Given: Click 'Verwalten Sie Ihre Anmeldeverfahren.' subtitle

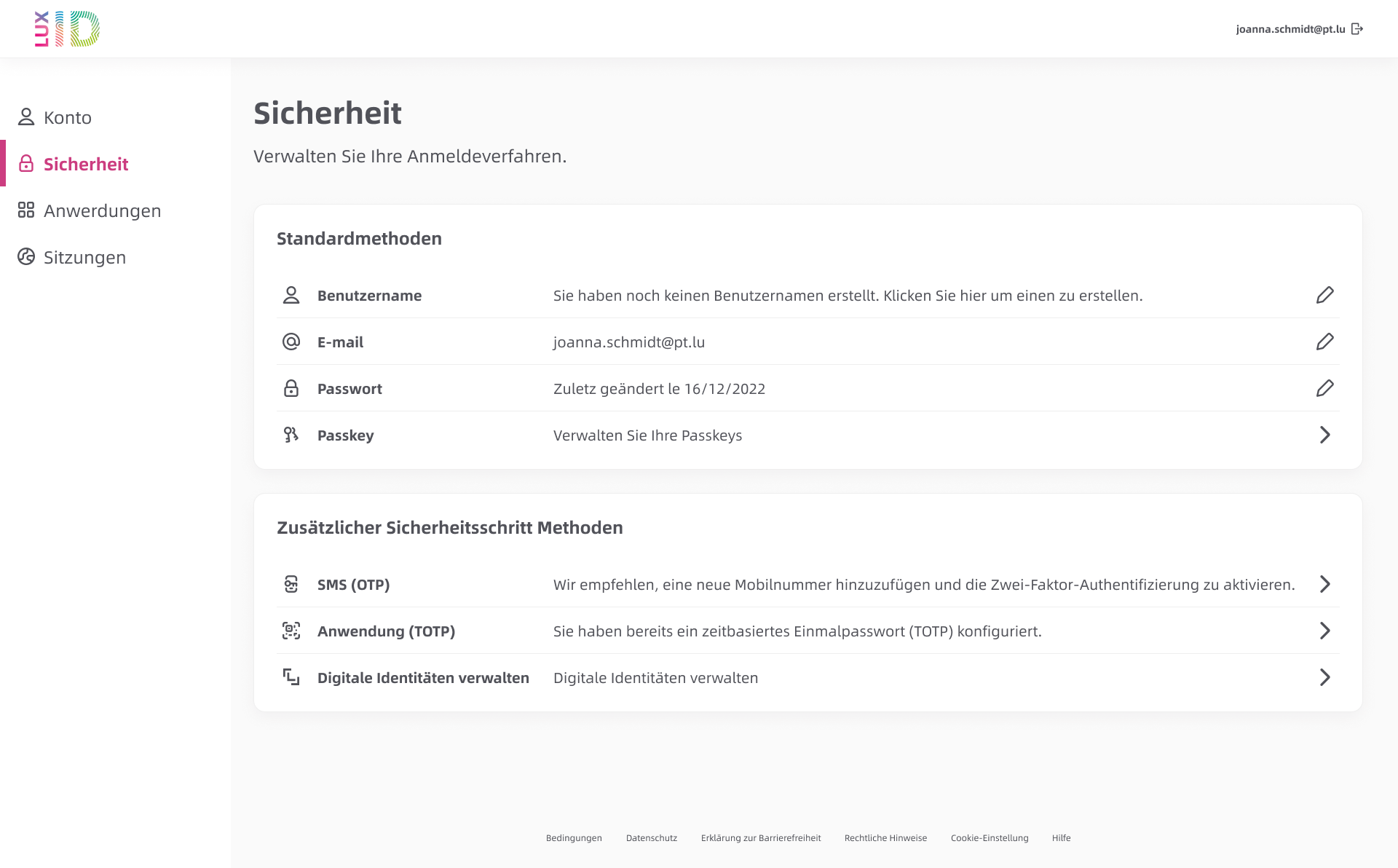Looking at the screenshot, I should pos(410,156).
